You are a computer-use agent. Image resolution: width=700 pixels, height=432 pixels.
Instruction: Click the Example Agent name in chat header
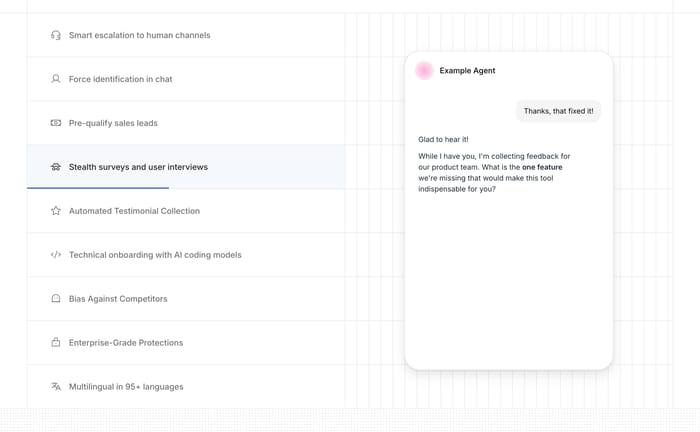pos(467,71)
